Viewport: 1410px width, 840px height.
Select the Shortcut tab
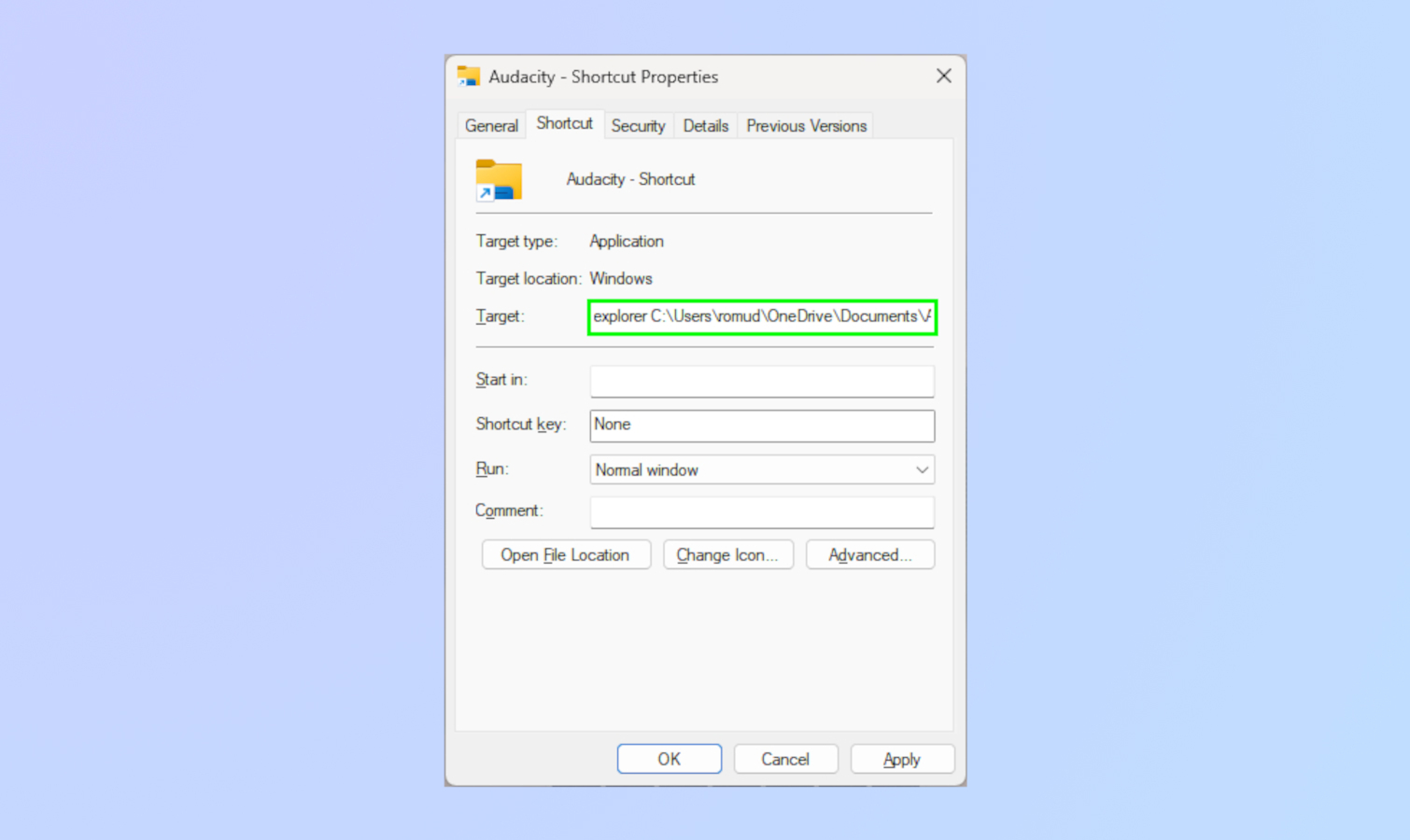(564, 123)
